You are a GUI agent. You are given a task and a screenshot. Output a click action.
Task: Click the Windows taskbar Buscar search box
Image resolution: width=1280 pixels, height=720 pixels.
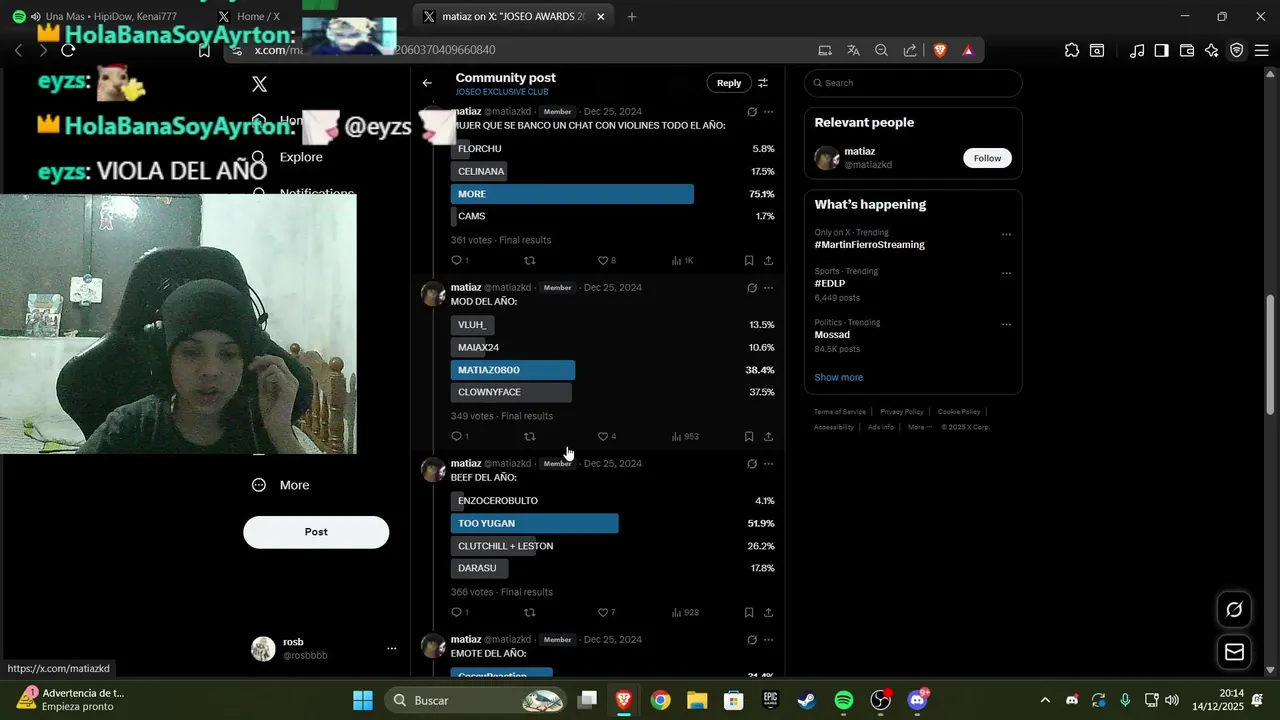[475, 700]
